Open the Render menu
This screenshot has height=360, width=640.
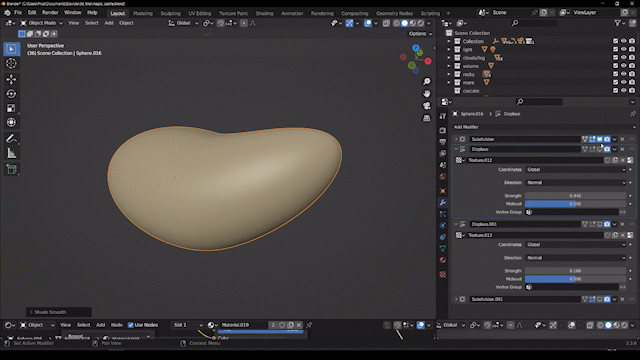pyautogui.click(x=50, y=13)
